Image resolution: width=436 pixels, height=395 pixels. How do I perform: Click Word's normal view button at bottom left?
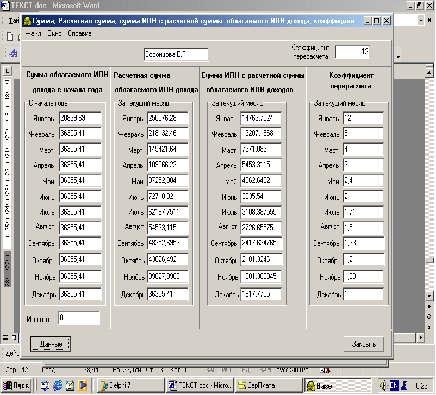pos(6,338)
